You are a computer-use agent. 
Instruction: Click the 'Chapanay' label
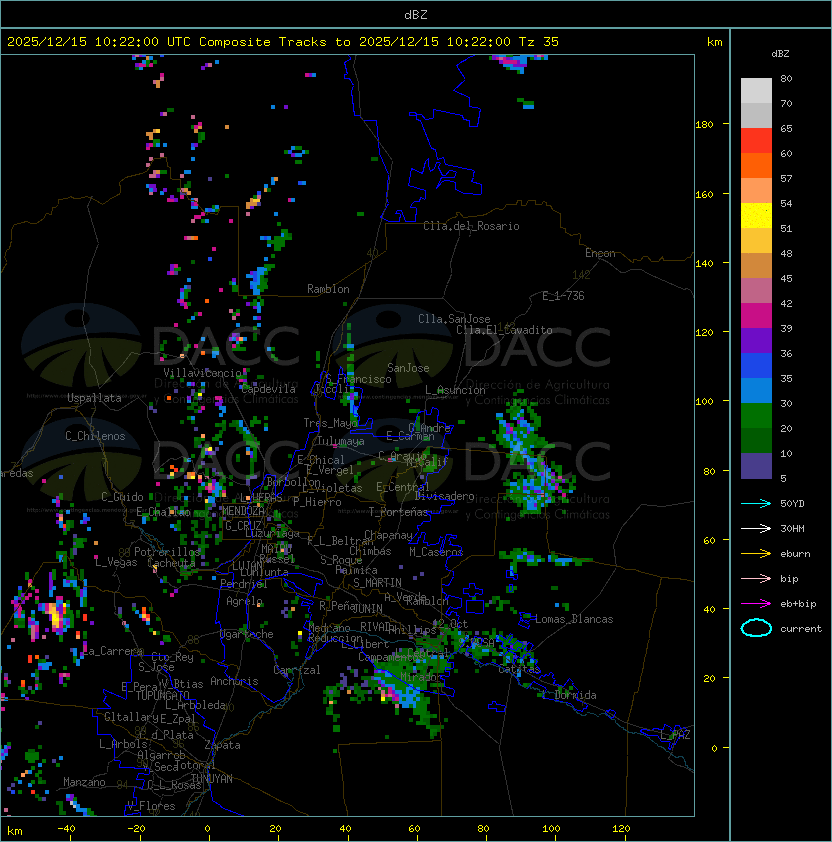[x=388, y=535]
